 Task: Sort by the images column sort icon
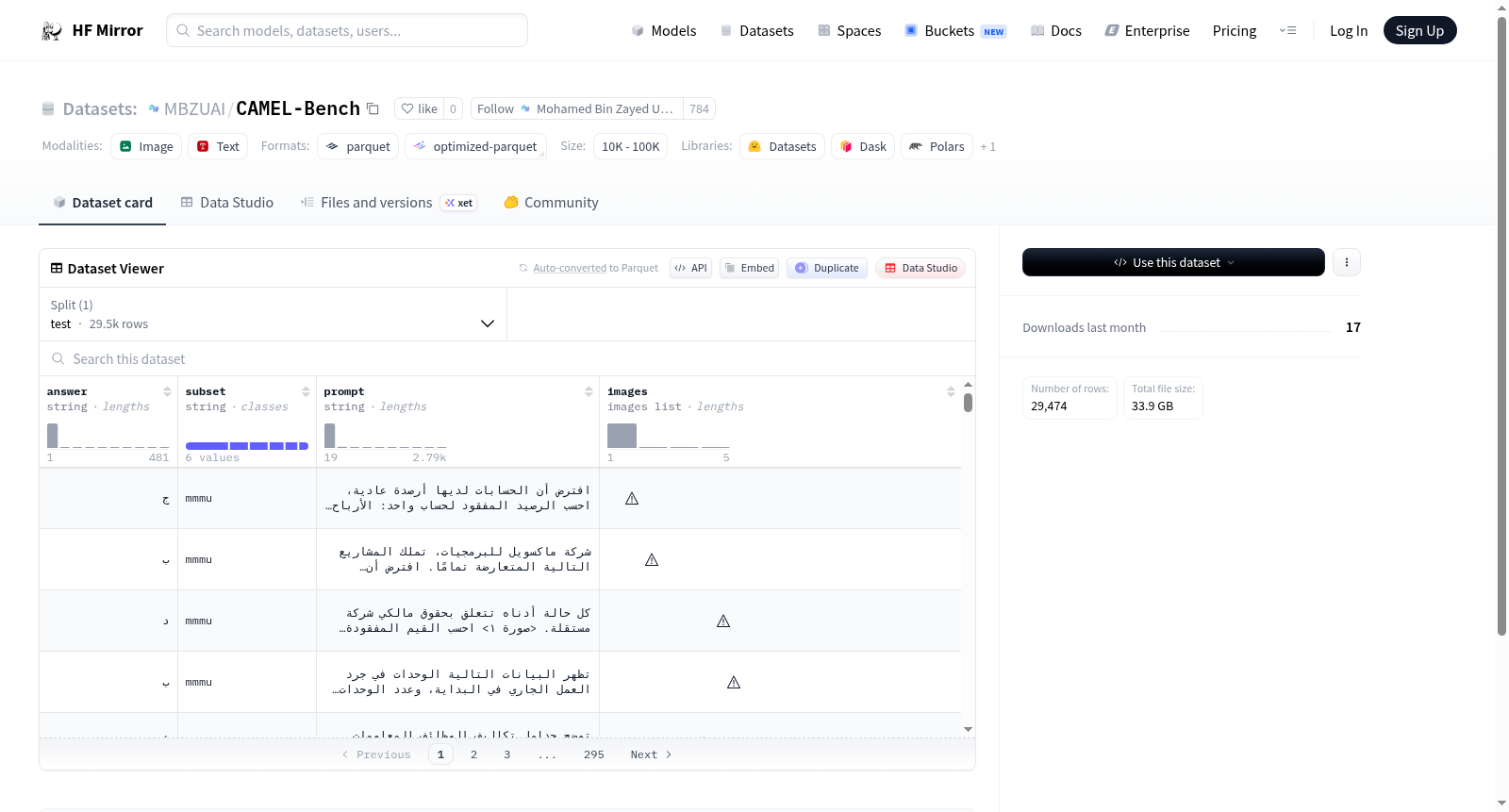coord(951,391)
